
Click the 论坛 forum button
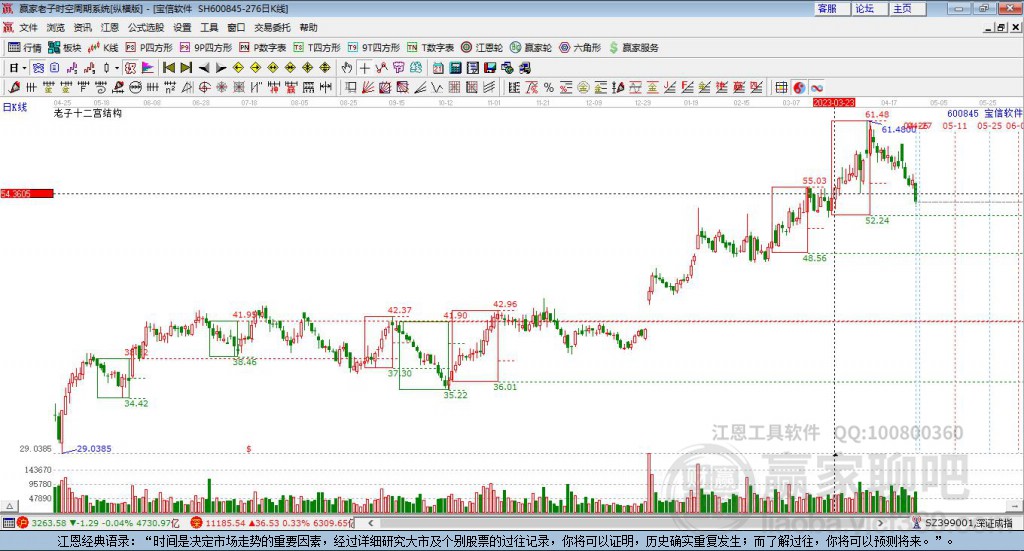point(869,8)
